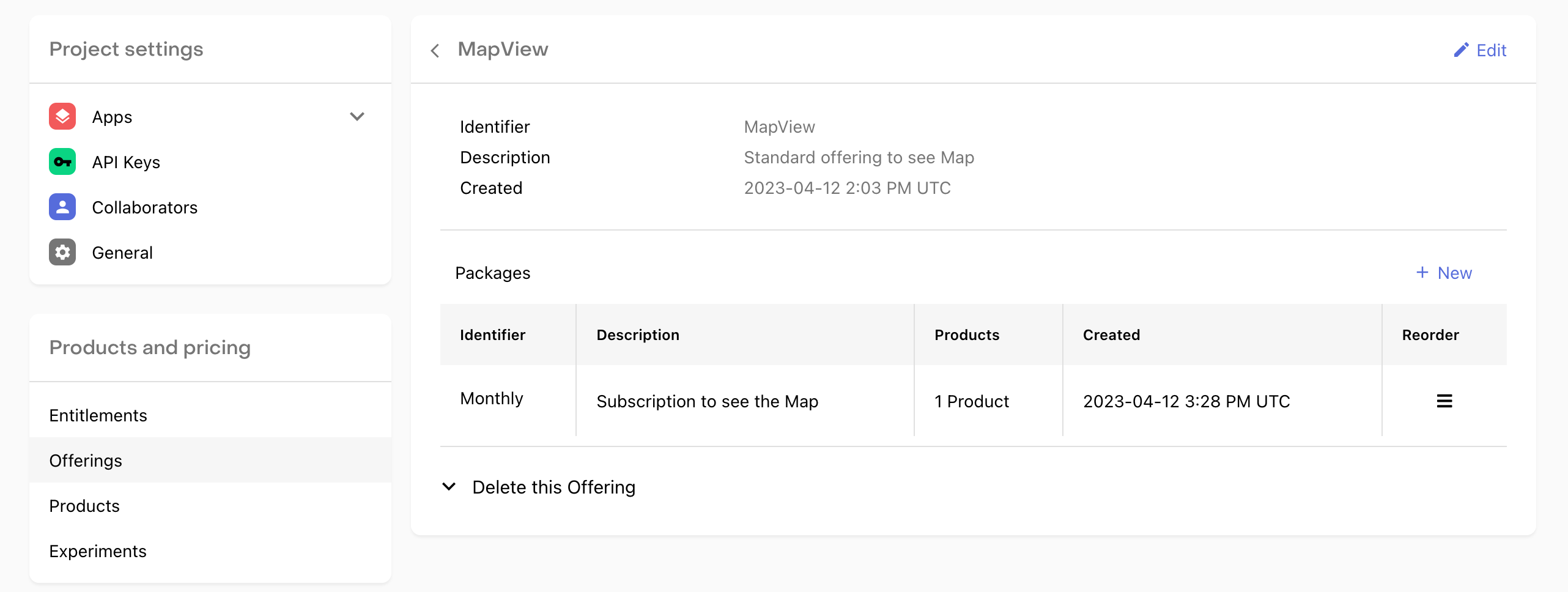Click the reorder handle on the Monthly row
The image size is (1568, 592).
(x=1444, y=401)
